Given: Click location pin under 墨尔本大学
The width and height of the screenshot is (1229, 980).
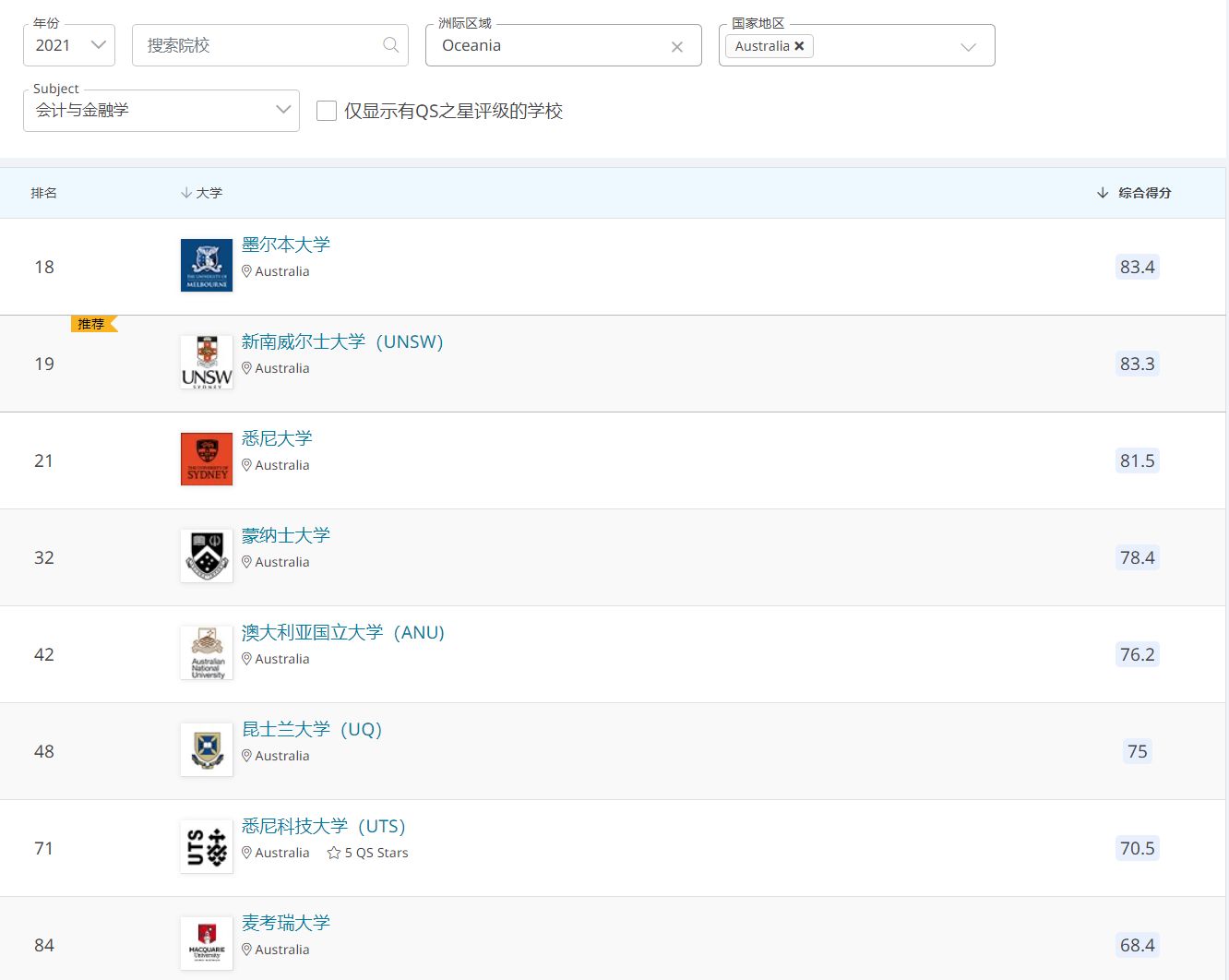Looking at the screenshot, I should [x=246, y=271].
